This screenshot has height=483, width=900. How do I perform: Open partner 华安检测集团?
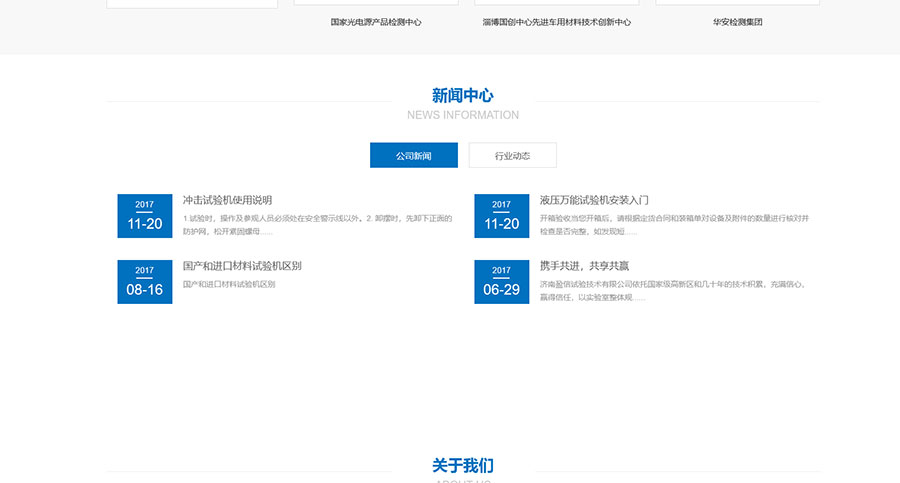tap(738, 22)
